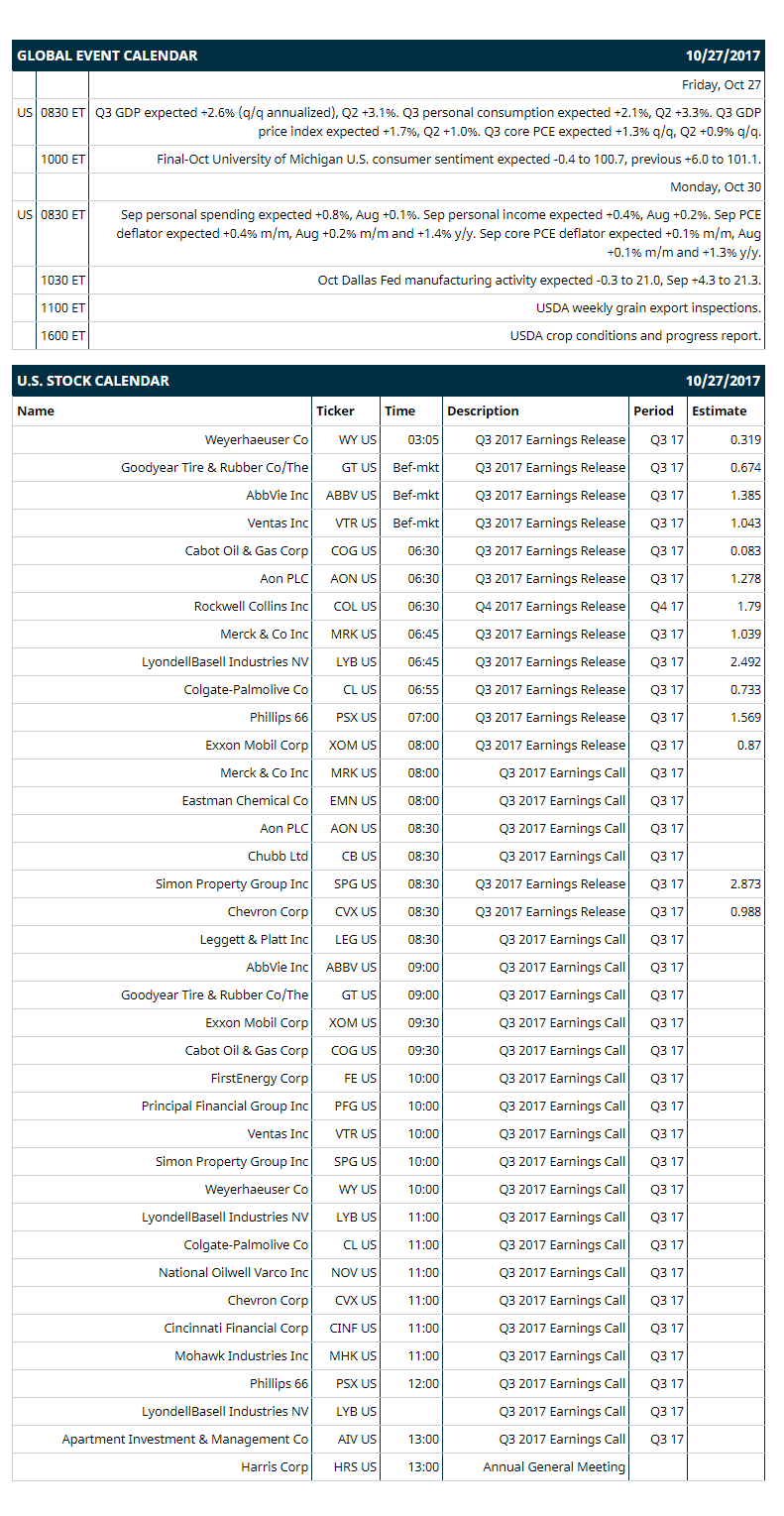Click the EMN US ticker
The image size is (784, 1516).
[354, 800]
